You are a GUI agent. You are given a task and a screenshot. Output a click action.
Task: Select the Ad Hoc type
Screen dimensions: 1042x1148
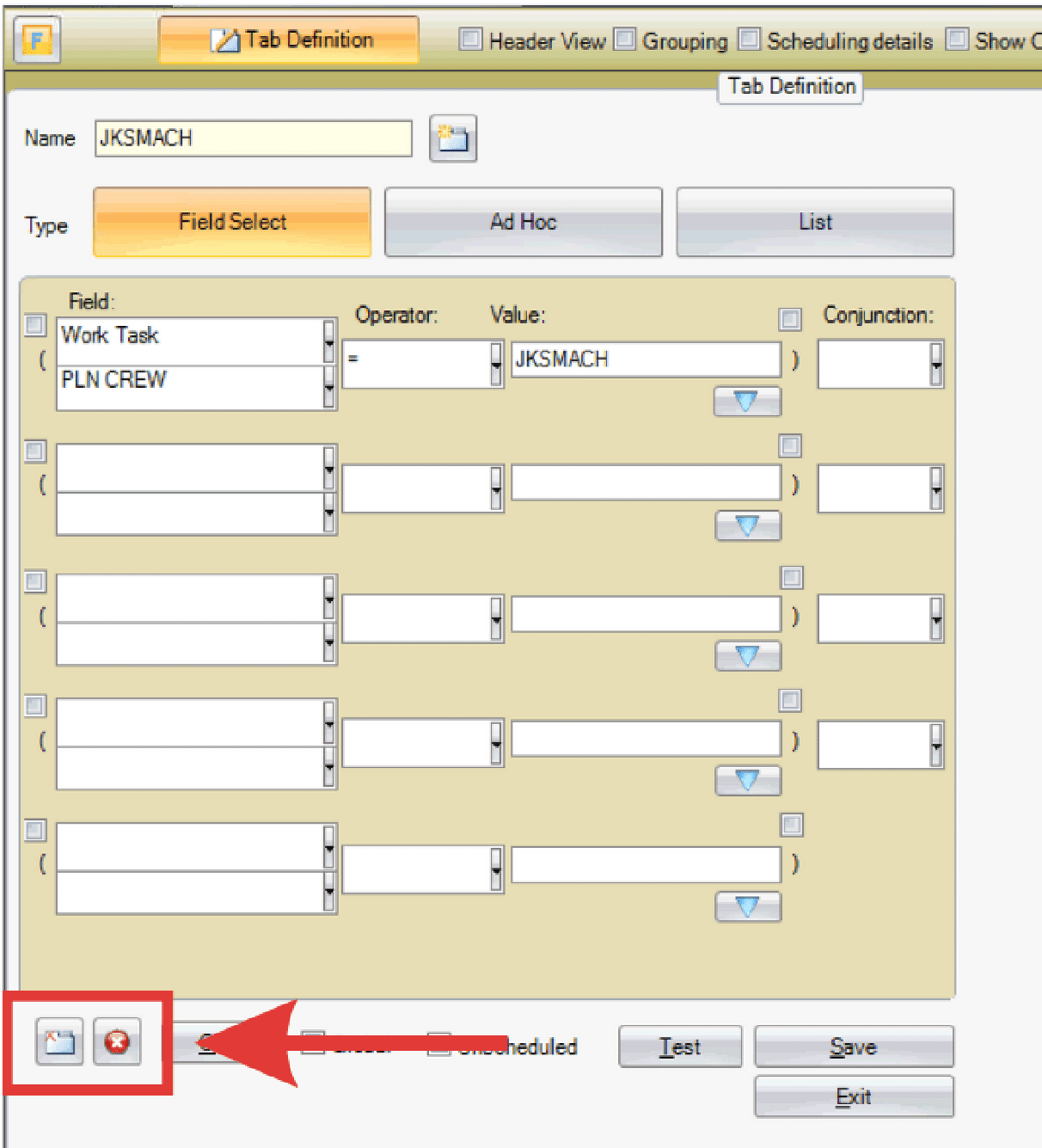click(523, 222)
